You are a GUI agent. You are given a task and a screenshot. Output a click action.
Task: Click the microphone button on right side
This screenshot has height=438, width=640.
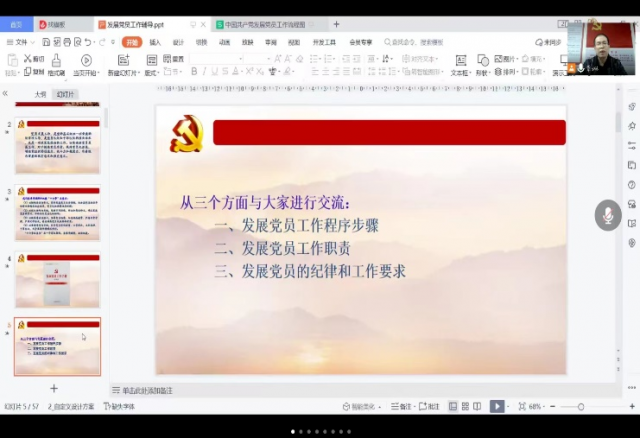click(x=607, y=215)
